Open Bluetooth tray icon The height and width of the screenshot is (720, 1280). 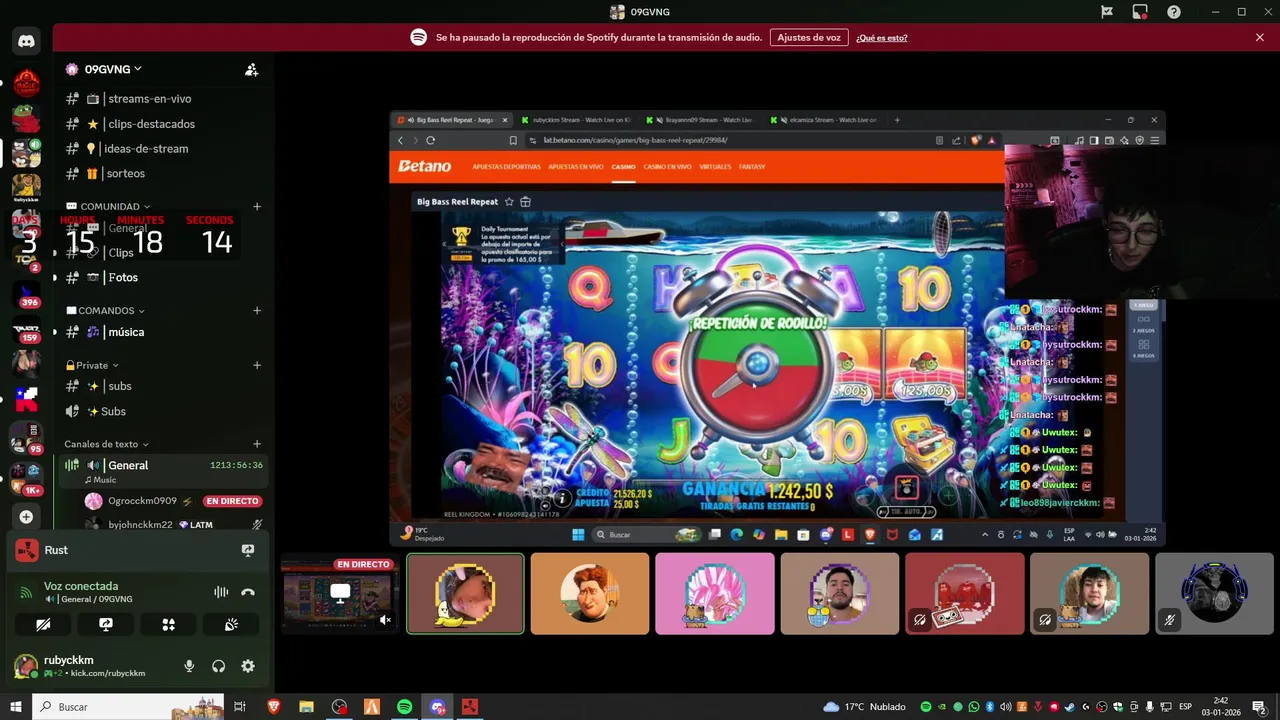pos(989,707)
